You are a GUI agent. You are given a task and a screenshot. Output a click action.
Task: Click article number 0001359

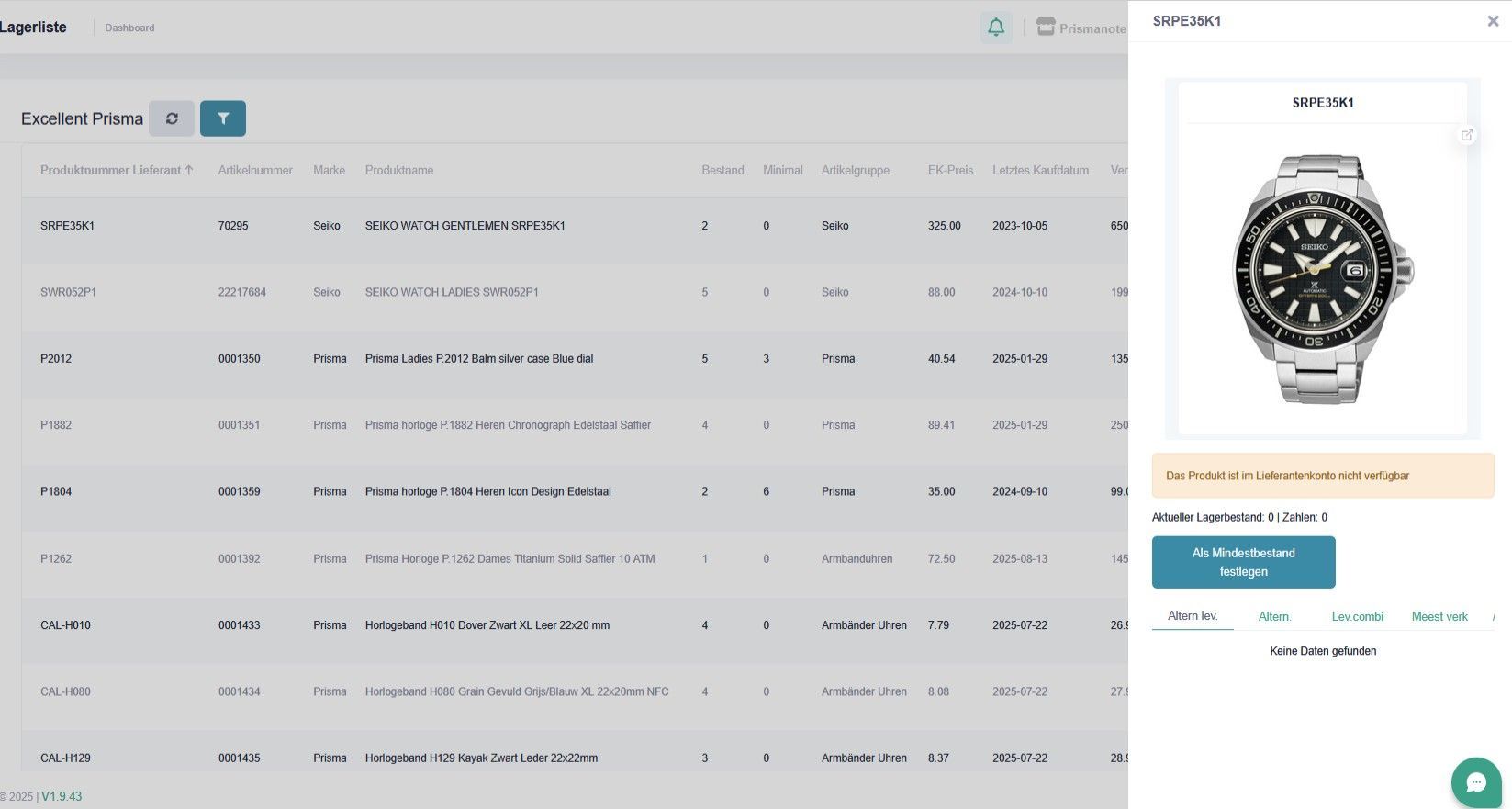pyautogui.click(x=240, y=491)
